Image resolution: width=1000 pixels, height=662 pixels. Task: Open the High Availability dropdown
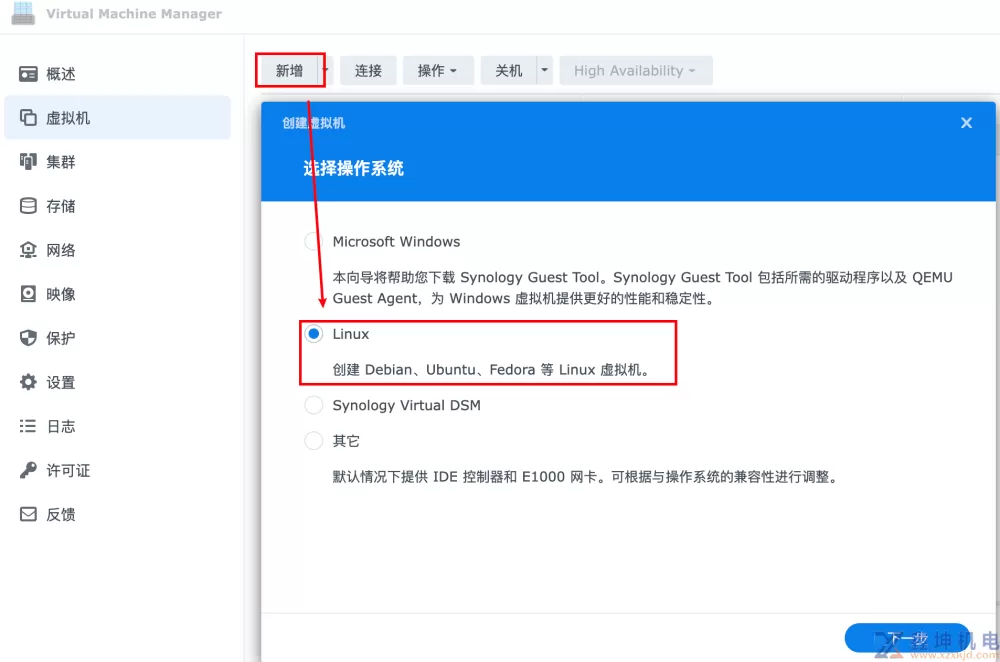(x=635, y=70)
